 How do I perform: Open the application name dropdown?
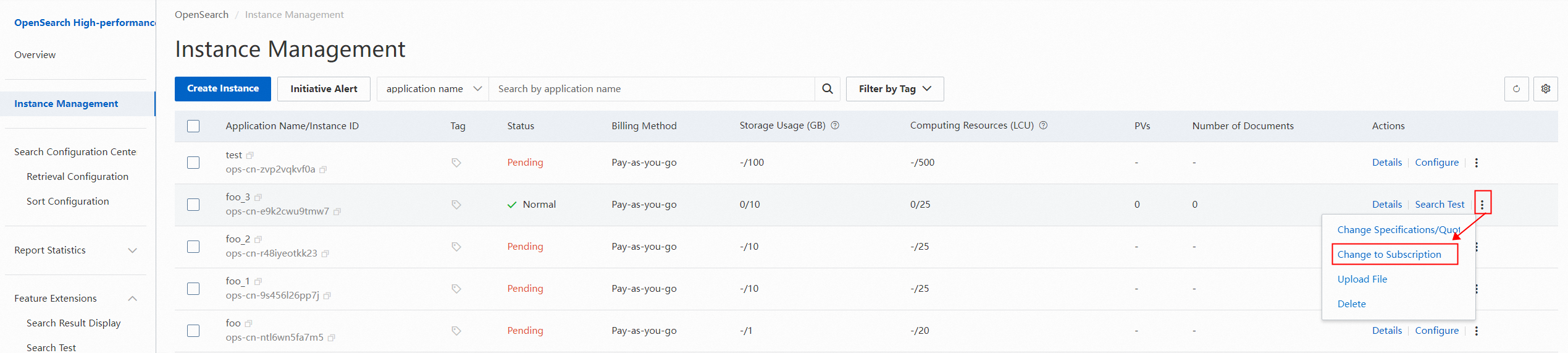[x=432, y=89]
